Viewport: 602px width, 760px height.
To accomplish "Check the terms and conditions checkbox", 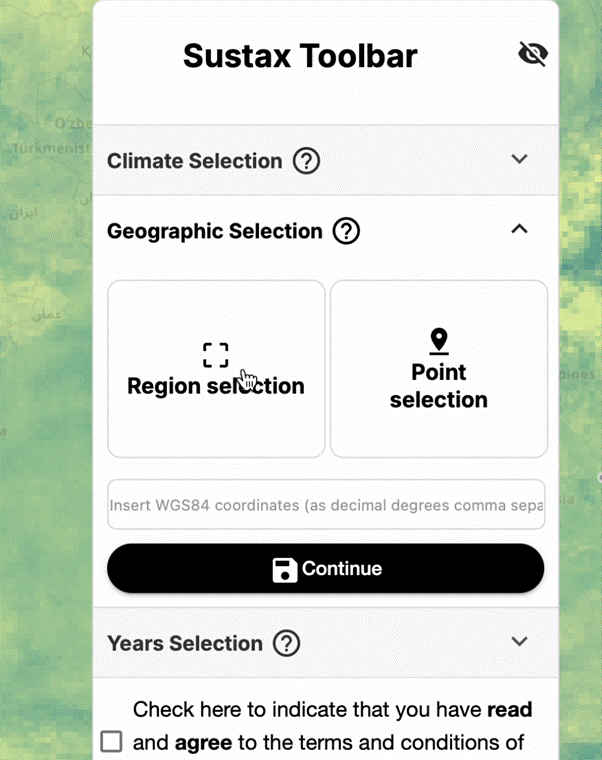I will [x=112, y=742].
